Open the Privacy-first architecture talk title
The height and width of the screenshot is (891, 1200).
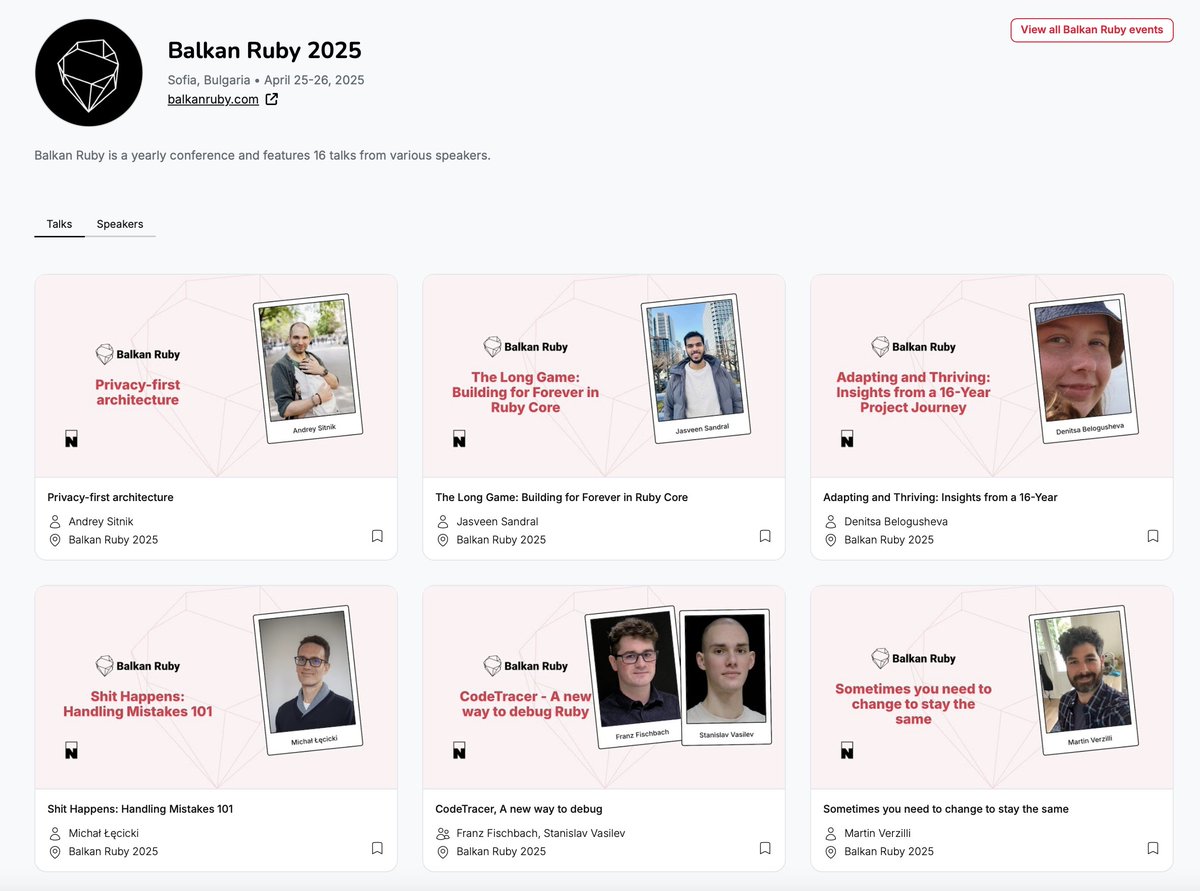111,497
